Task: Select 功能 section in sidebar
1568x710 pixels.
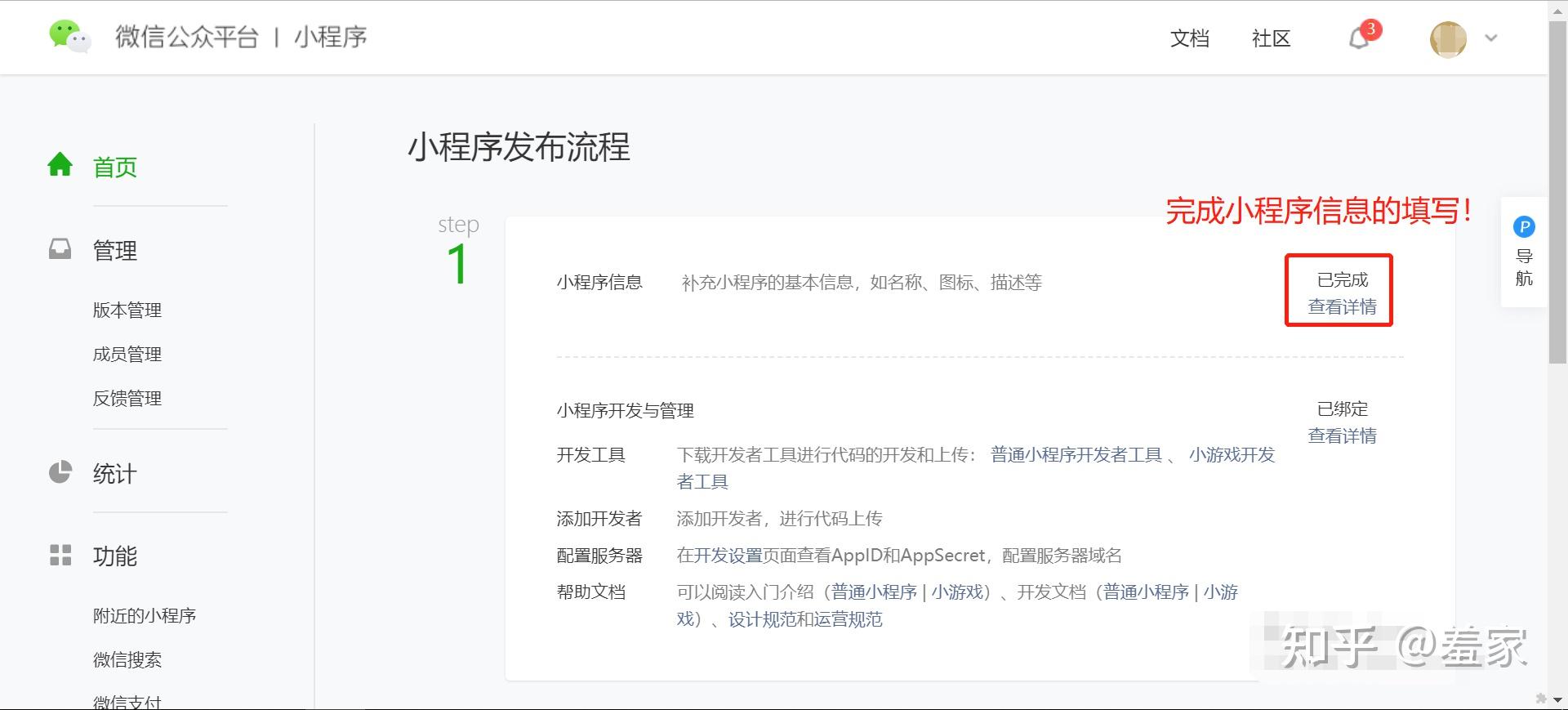Action: 115,556
